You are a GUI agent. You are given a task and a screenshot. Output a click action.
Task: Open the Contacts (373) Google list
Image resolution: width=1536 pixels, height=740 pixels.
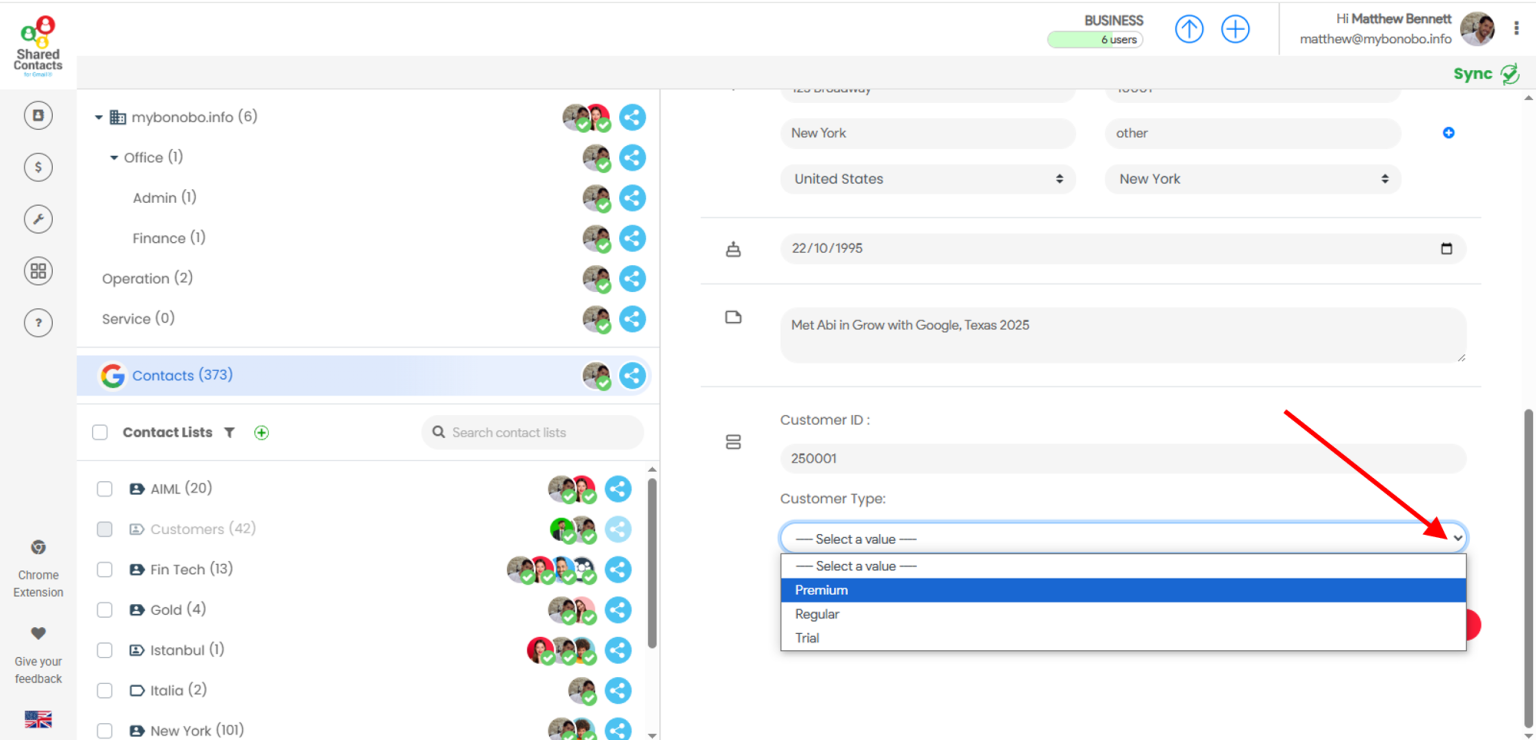[x=182, y=376]
